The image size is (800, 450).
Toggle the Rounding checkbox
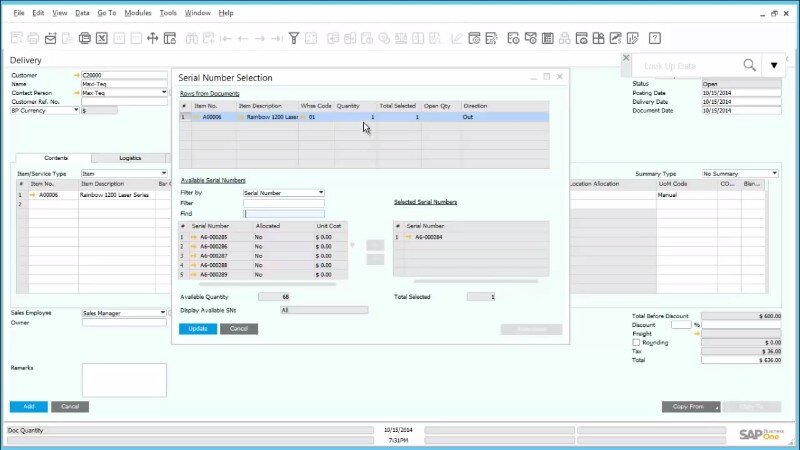[636, 342]
